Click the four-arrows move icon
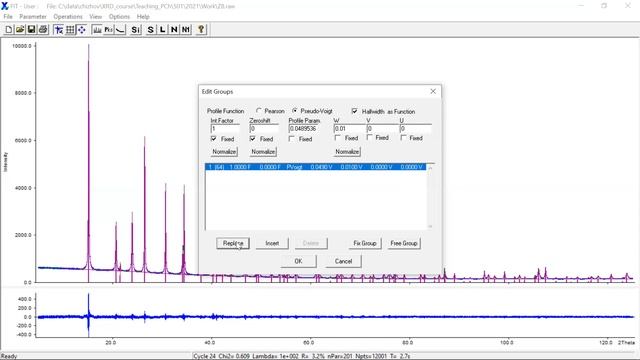Screen dimensions: 640x360 [82, 29]
